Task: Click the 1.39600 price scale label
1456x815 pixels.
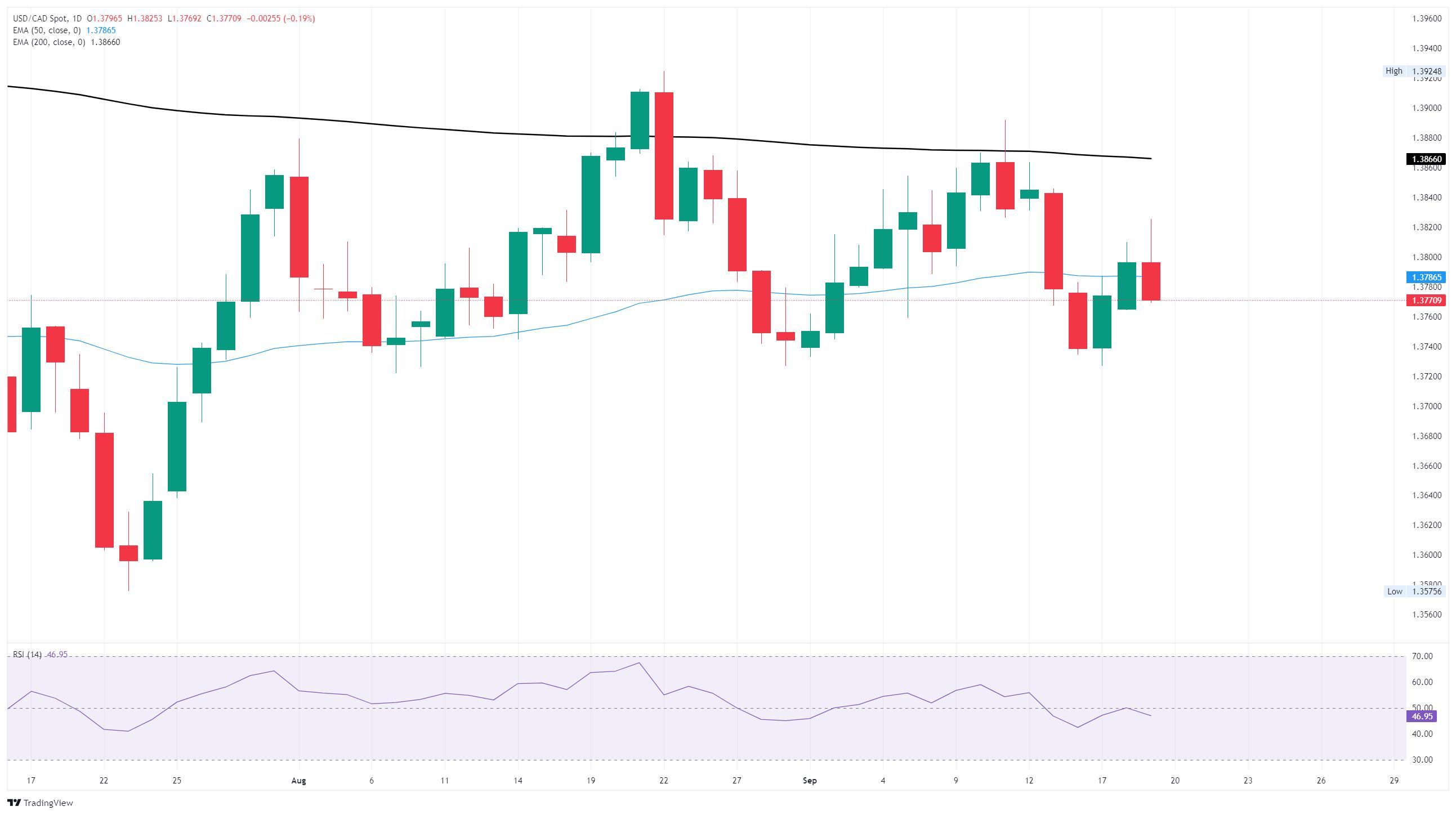Action: pyautogui.click(x=1426, y=19)
